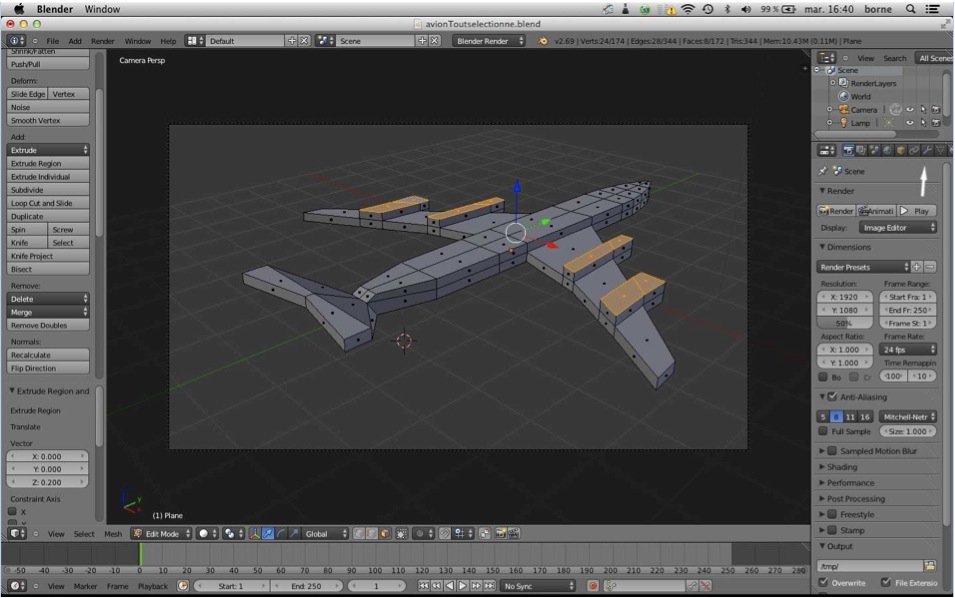The width and height of the screenshot is (955, 598).
Task: Click the timeline auto-keyframe record button
Action: (x=593, y=585)
